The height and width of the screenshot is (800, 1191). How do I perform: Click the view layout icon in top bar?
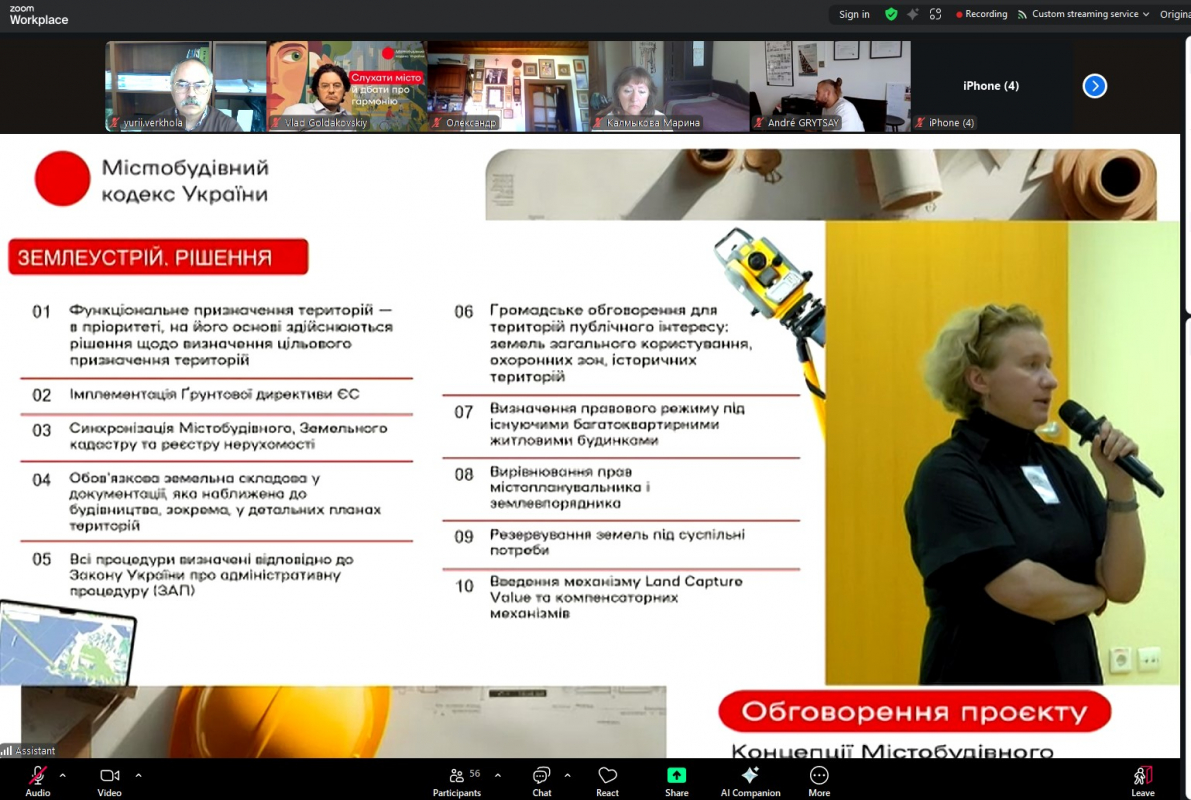[935, 14]
